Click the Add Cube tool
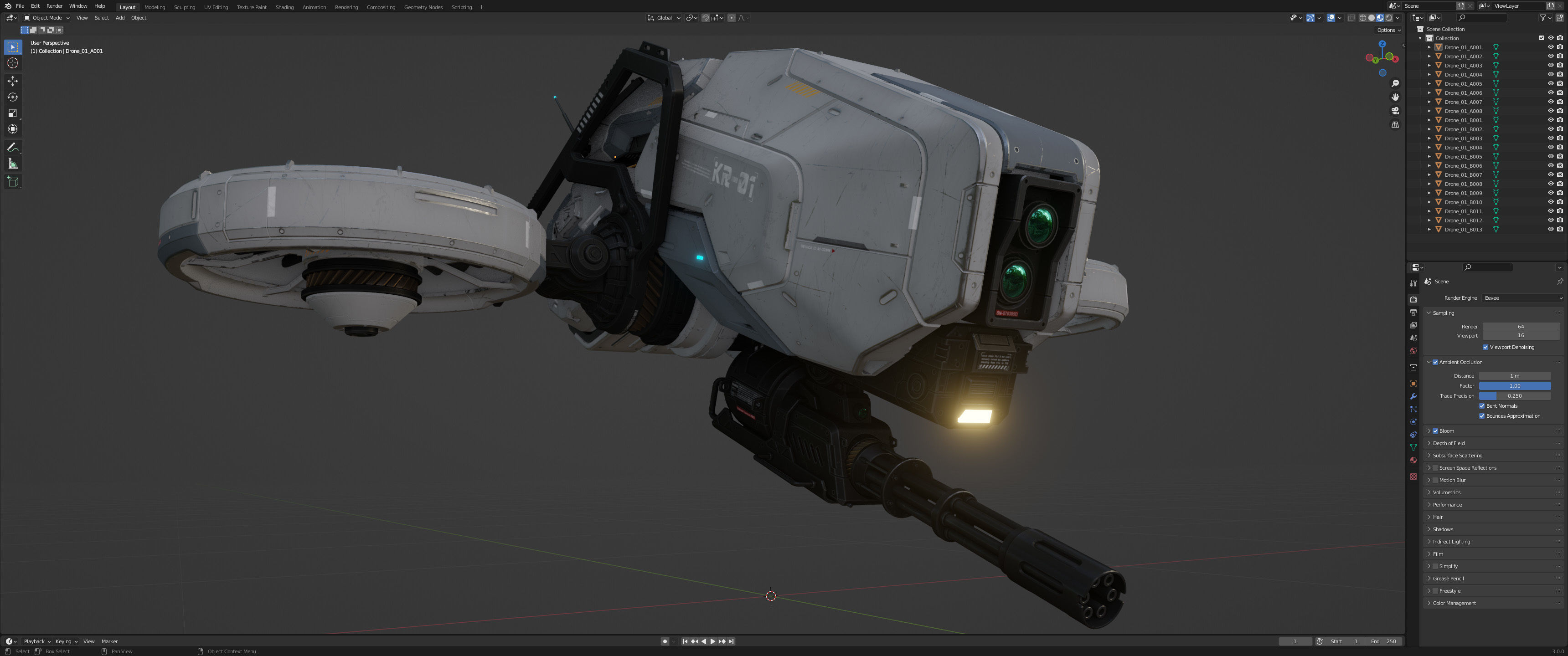Image resolution: width=1568 pixels, height=656 pixels. [13, 181]
